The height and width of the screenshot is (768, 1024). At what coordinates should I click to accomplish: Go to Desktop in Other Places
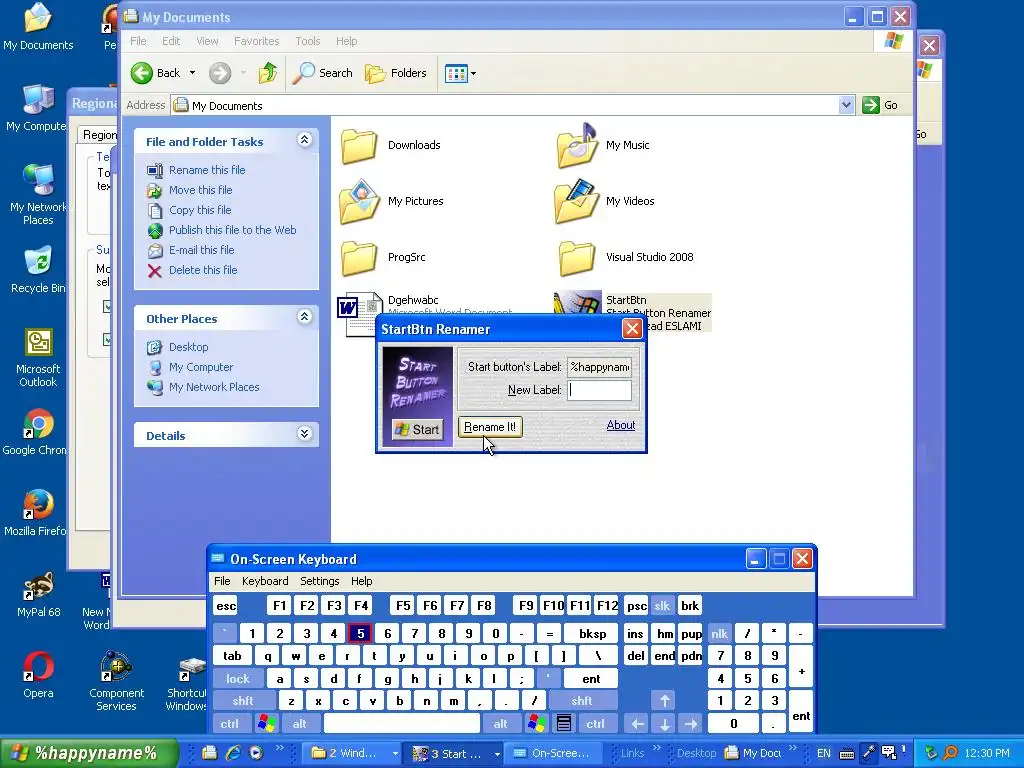coord(189,347)
